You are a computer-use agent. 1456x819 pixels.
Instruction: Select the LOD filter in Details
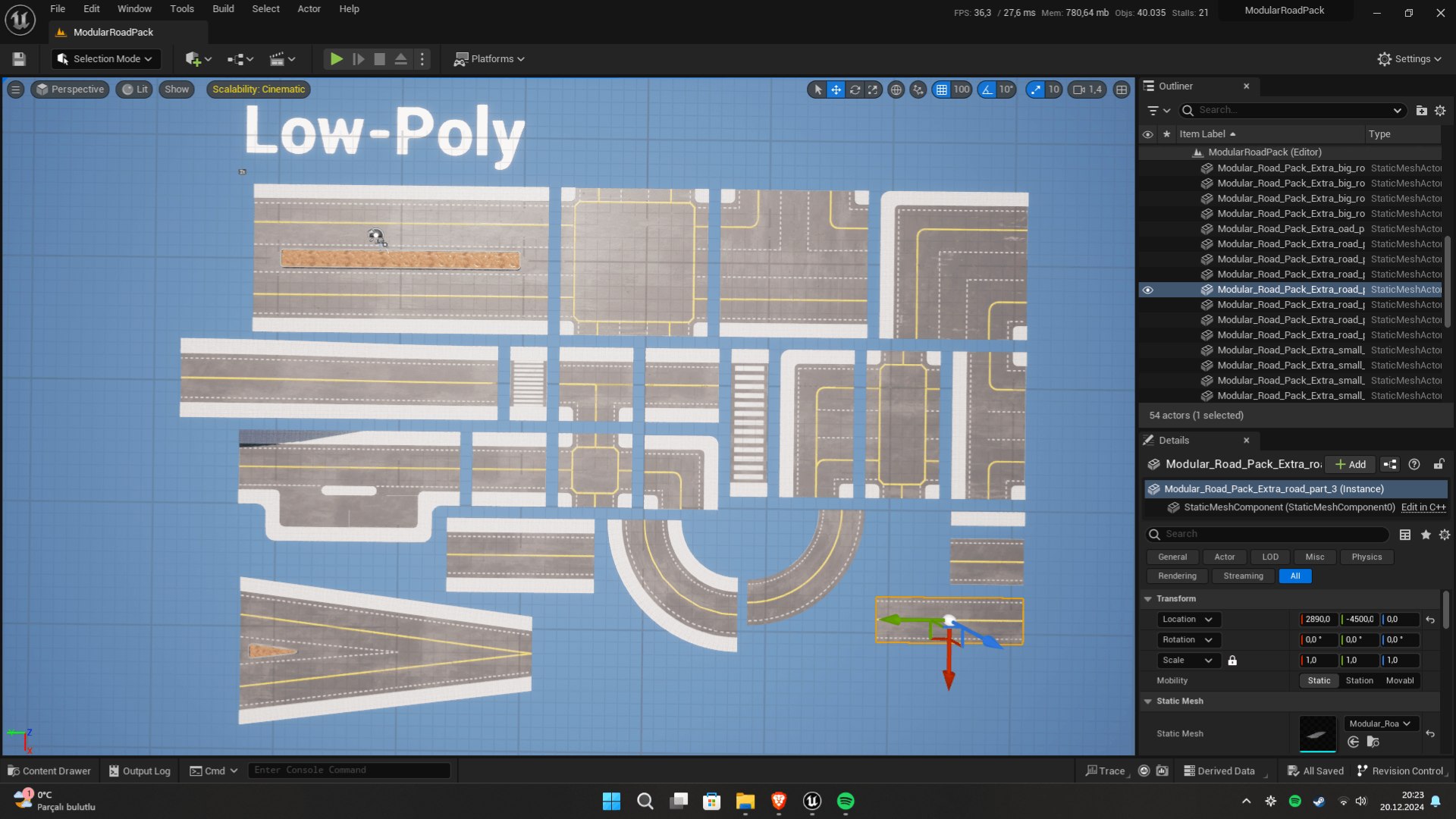(x=1270, y=557)
